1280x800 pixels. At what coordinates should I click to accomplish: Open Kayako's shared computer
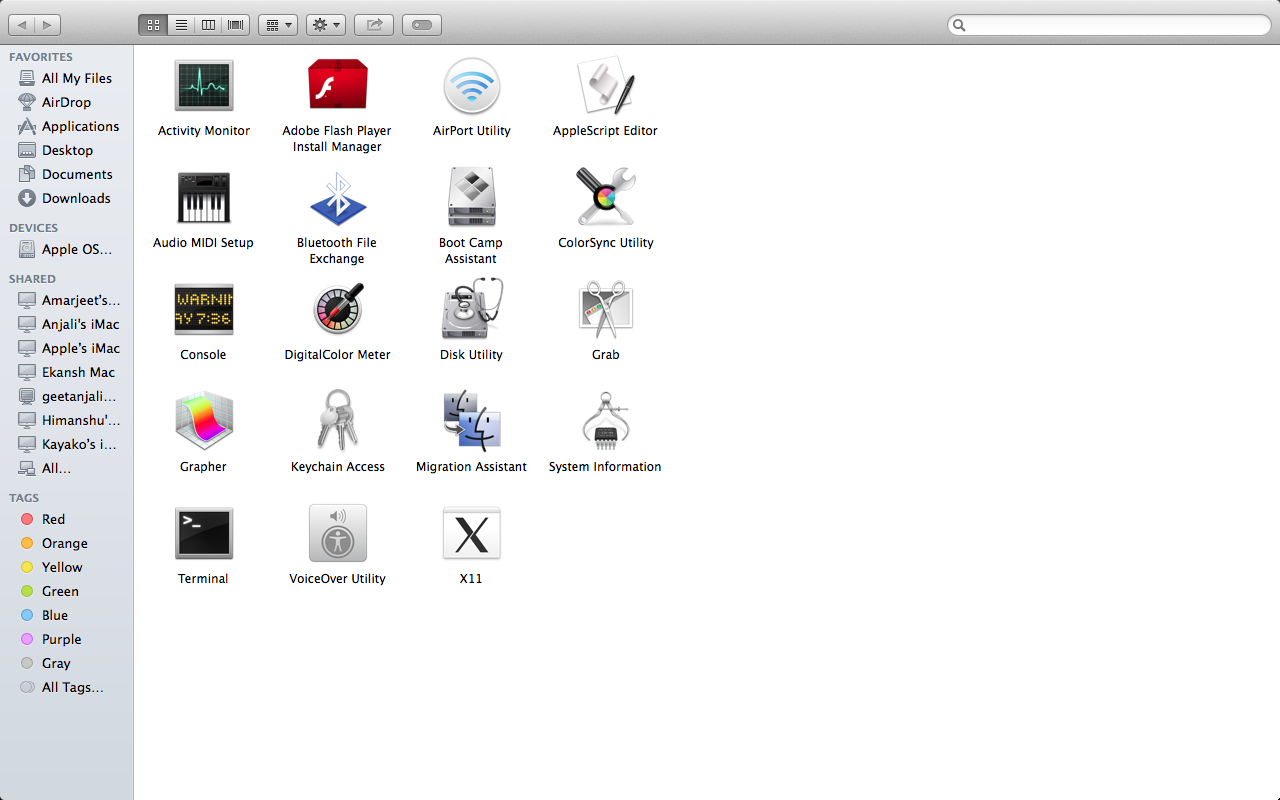[66, 444]
